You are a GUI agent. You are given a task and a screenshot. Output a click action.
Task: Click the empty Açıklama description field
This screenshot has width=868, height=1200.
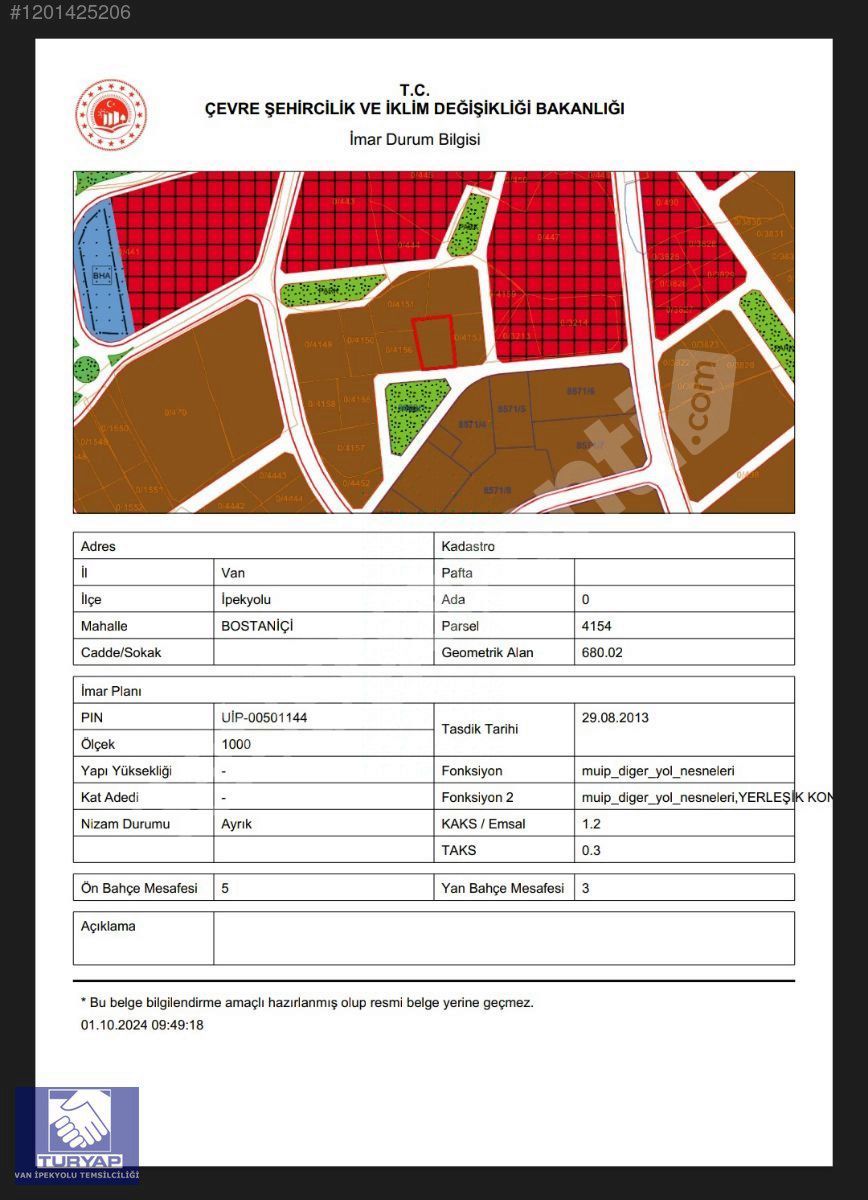pyautogui.click(x=504, y=938)
